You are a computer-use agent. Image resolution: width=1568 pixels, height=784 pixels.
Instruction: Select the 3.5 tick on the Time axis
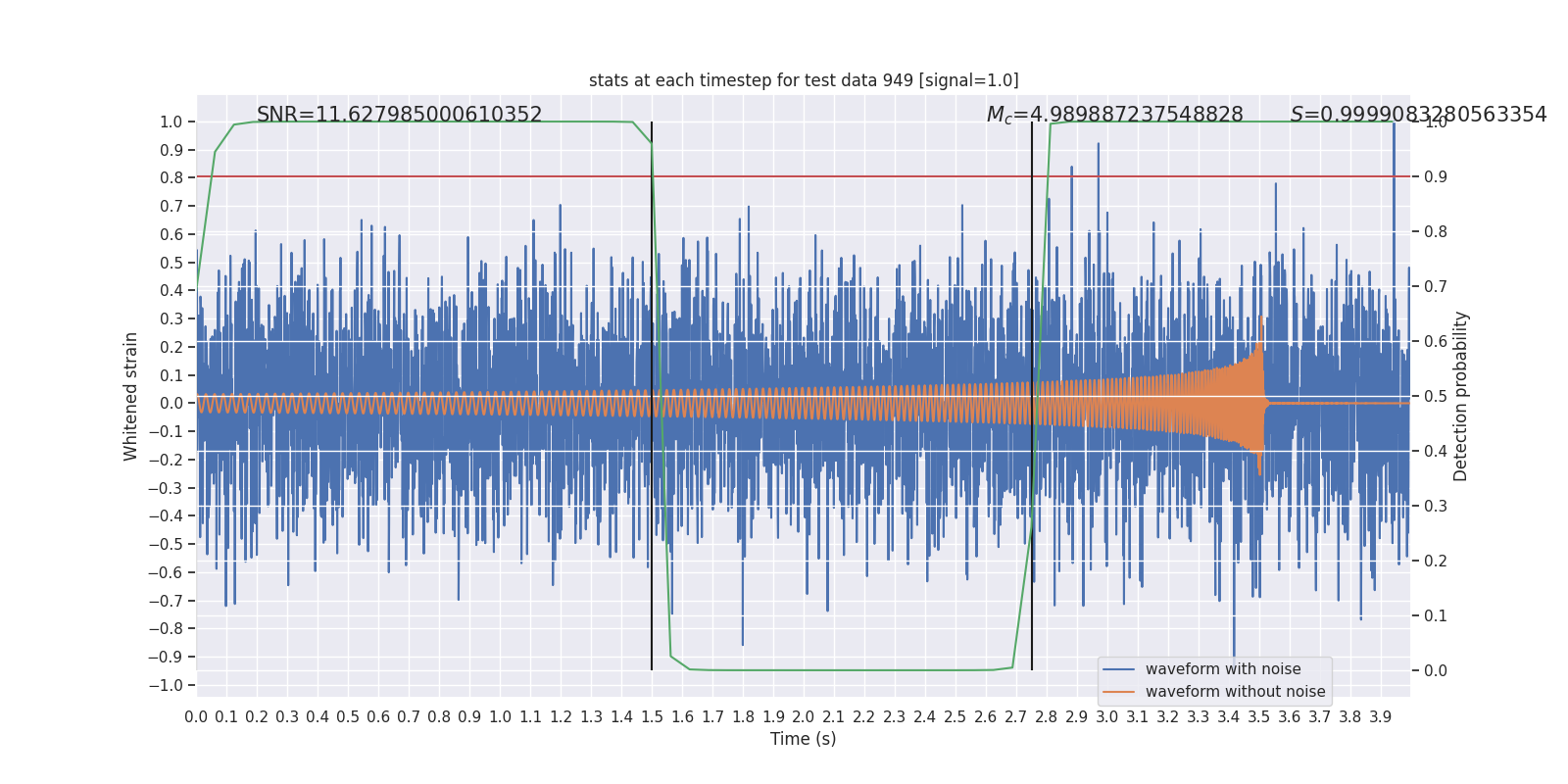1259,716
